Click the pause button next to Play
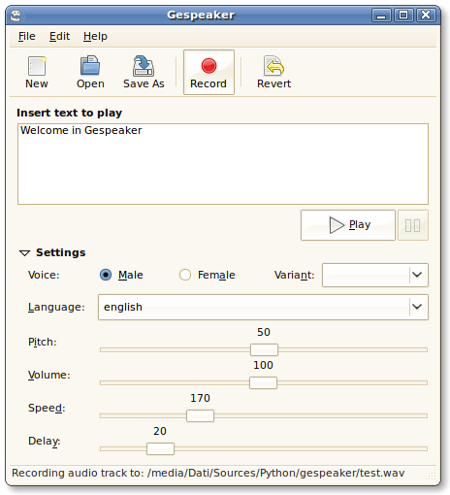 coord(413,225)
